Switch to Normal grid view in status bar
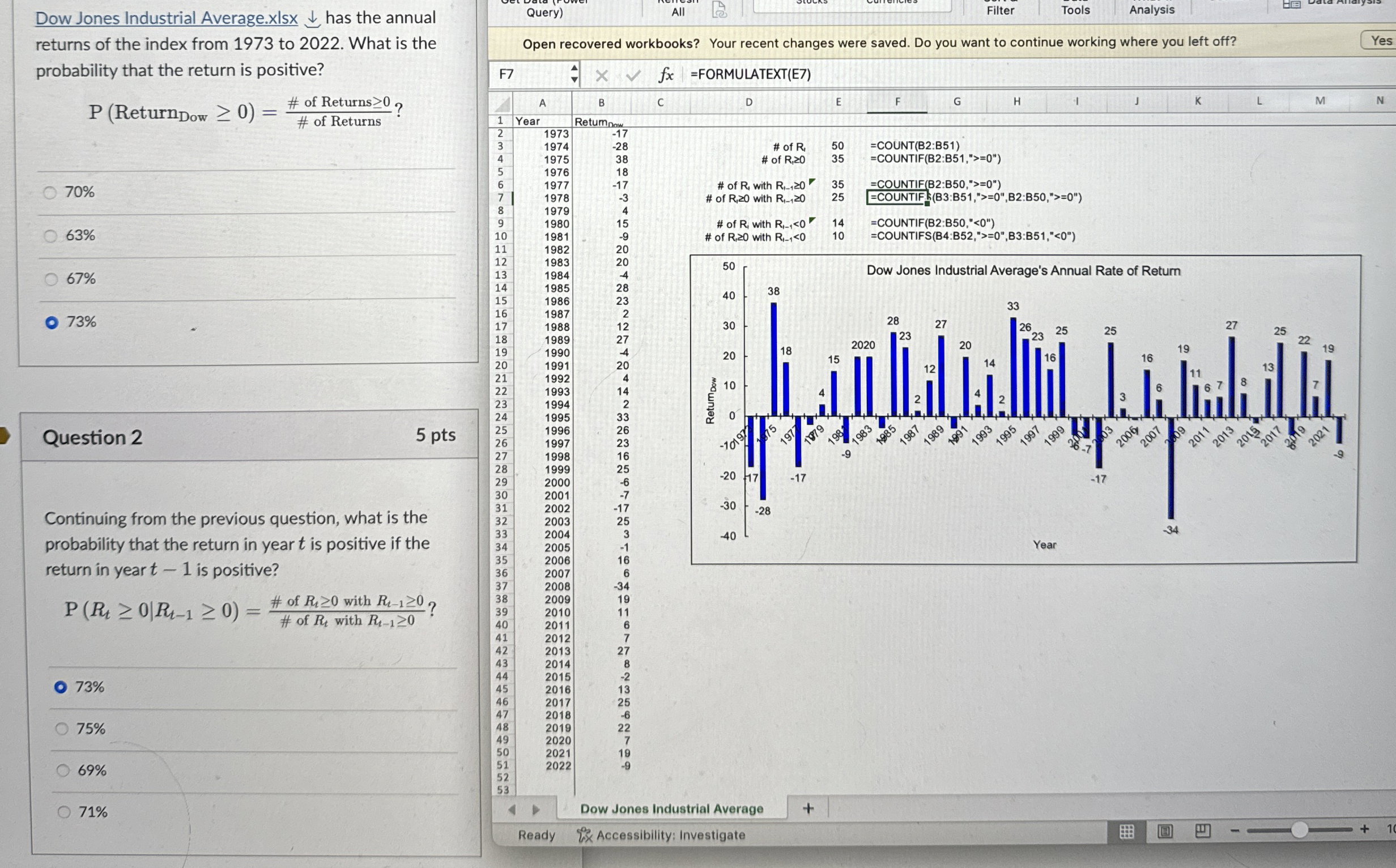Viewport: 1396px width, 868px height. click(x=1127, y=831)
